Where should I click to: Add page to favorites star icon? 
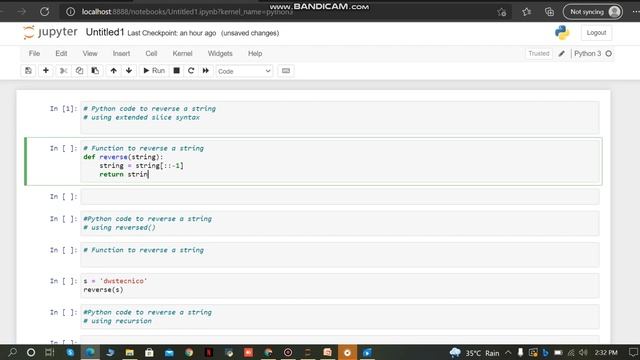click(x=502, y=12)
